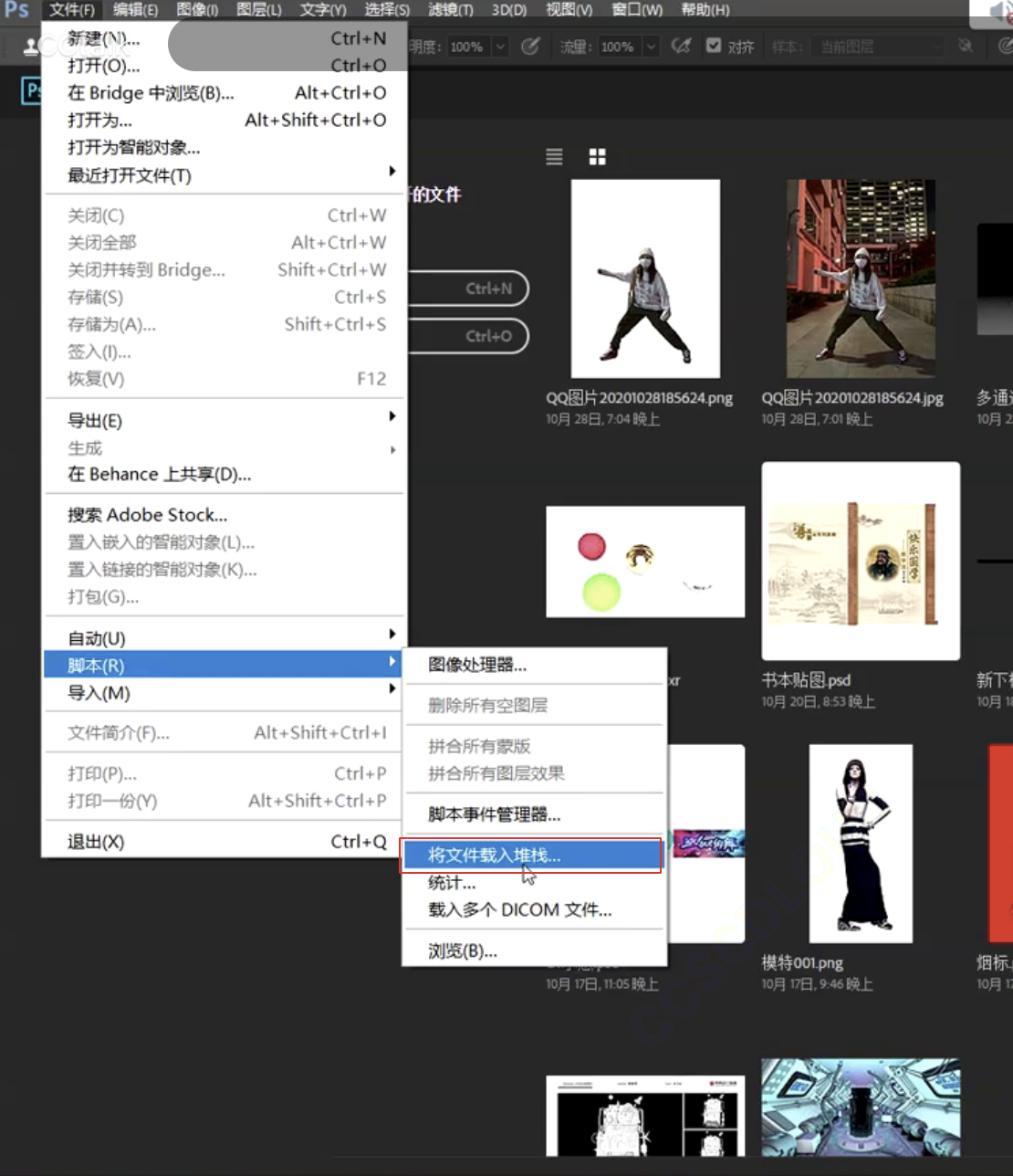Screen dimensions: 1013x1176
Task: Open the 流量 100% dropdown arrow
Action: click(651, 47)
